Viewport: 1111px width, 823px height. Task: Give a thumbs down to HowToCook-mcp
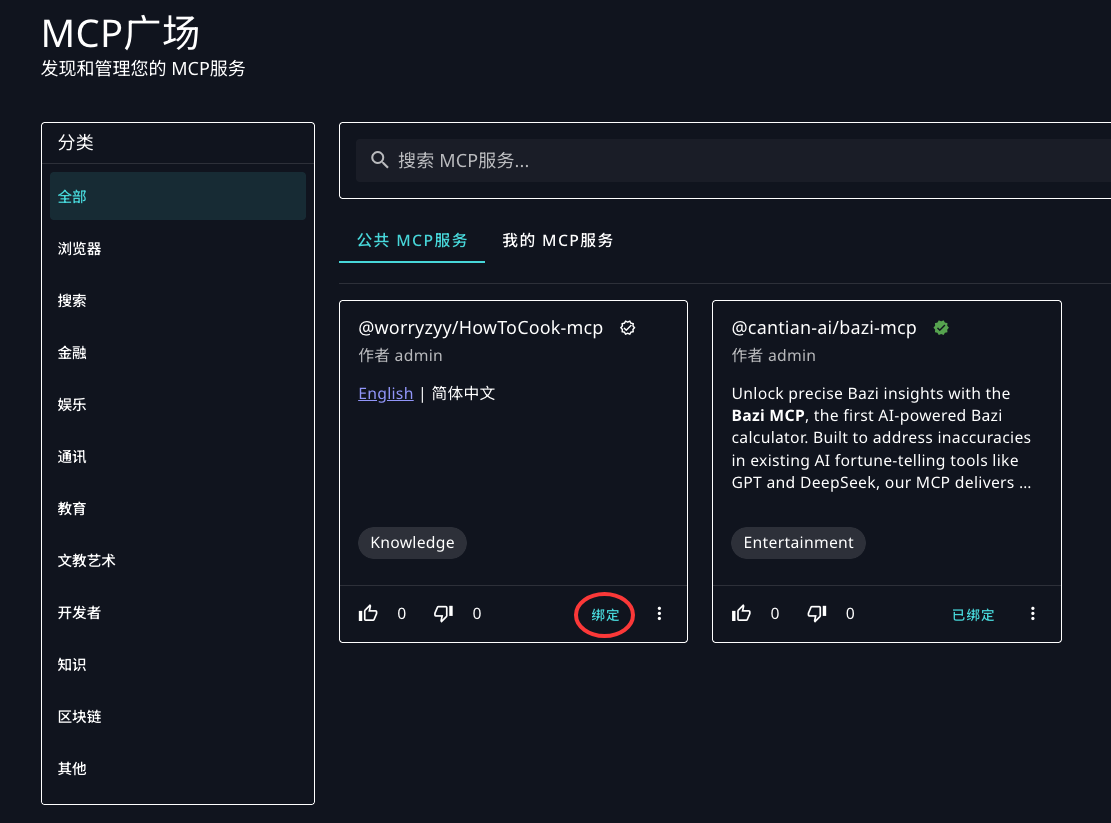click(x=443, y=613)
